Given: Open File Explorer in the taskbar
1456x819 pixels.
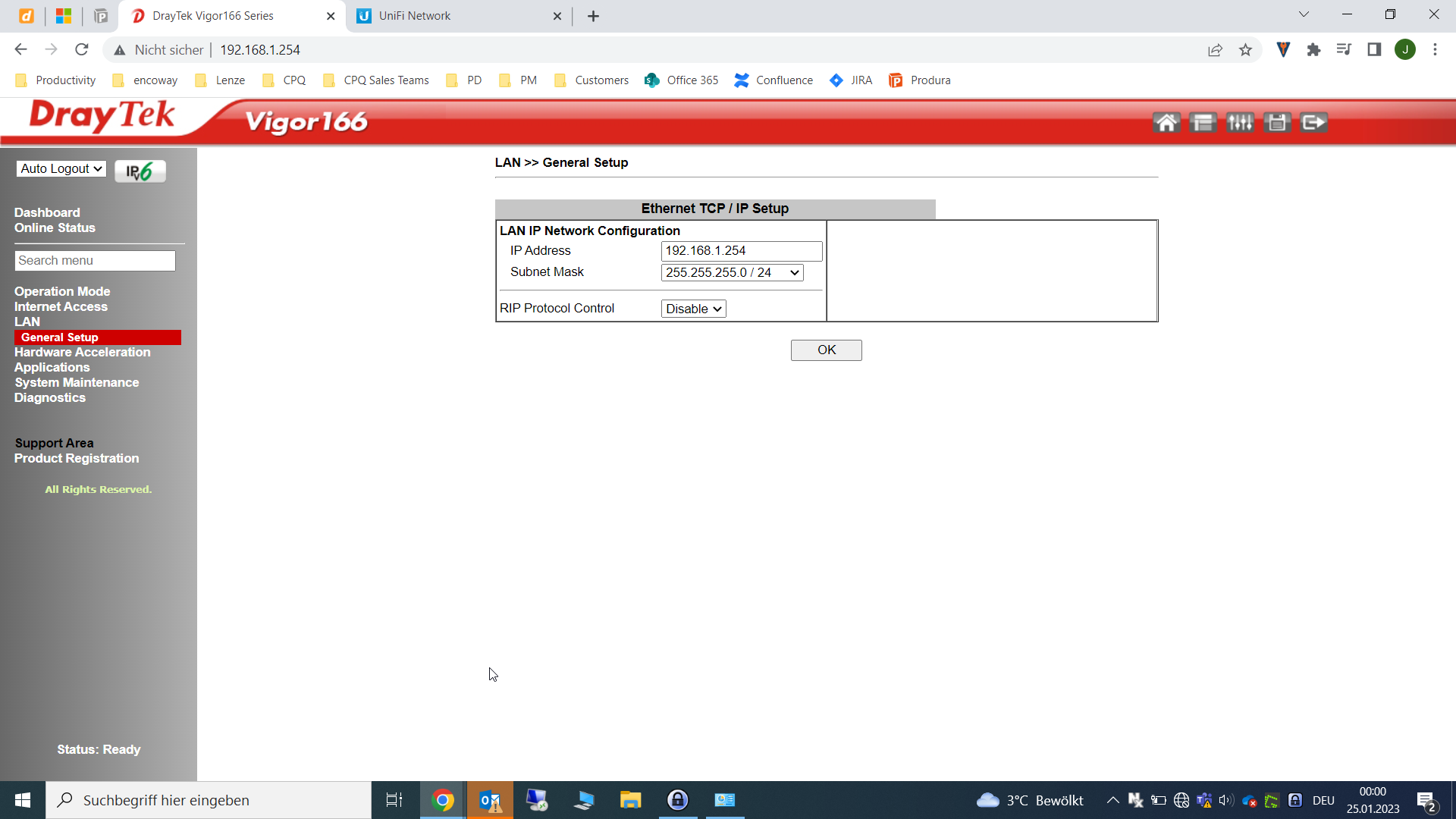Looking at the screenshot, I should pos(631,800).
